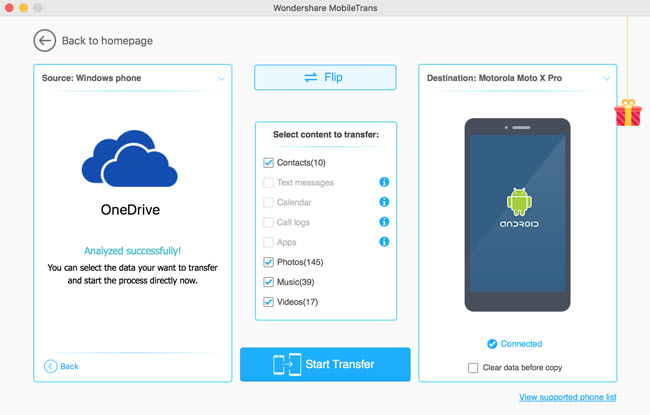Expand the Destination: Motorola Moto X Pro dropdown
650x415 pixels.
tap(606, 78)
